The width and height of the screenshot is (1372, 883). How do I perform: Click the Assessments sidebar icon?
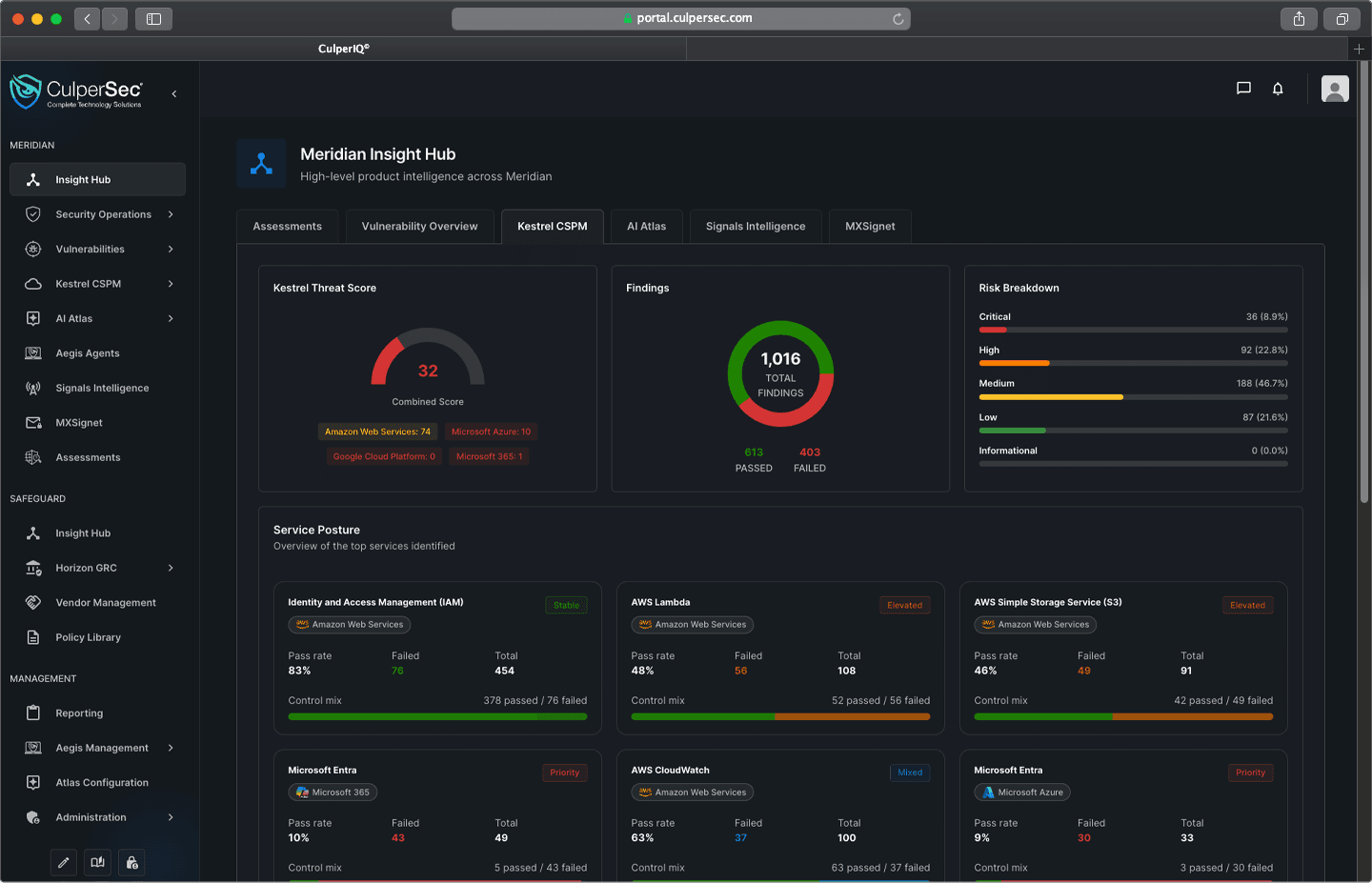33,457
